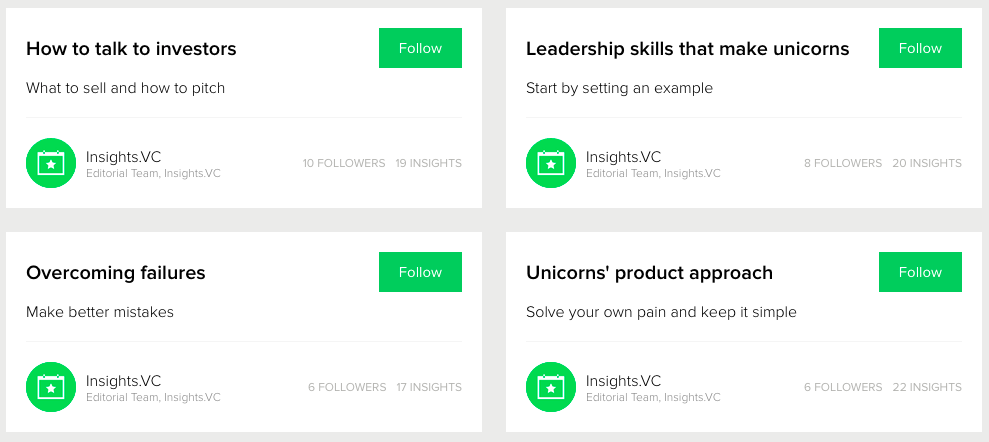Click Insights.VC author name in Overcoming failures card
Viewport: 989px width, 442px height.
pos(123,381)
